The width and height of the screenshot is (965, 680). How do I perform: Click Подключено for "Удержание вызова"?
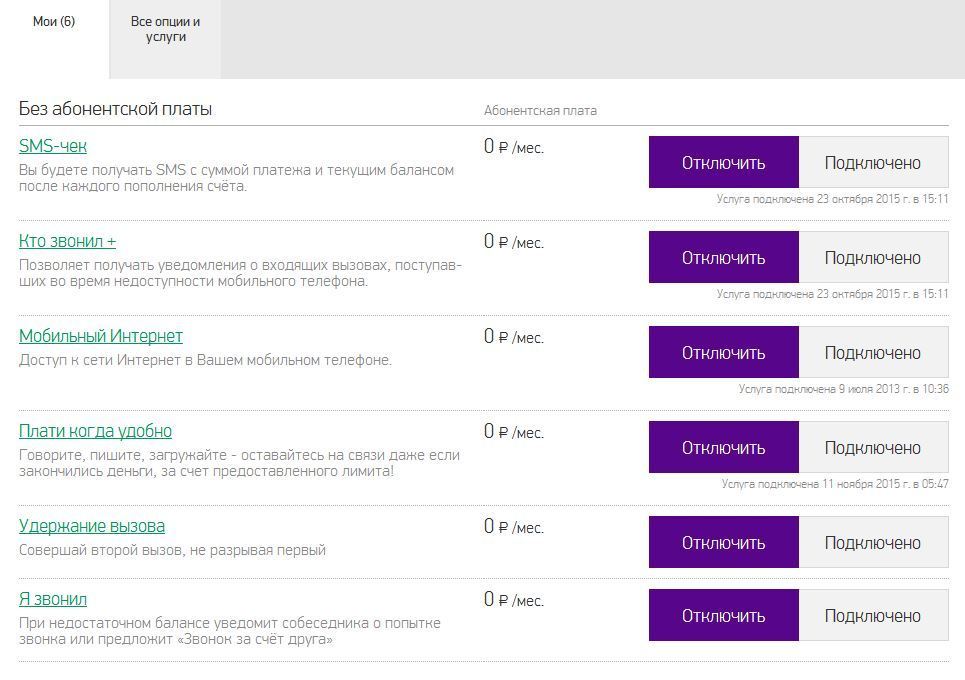(x=873, y=542)
